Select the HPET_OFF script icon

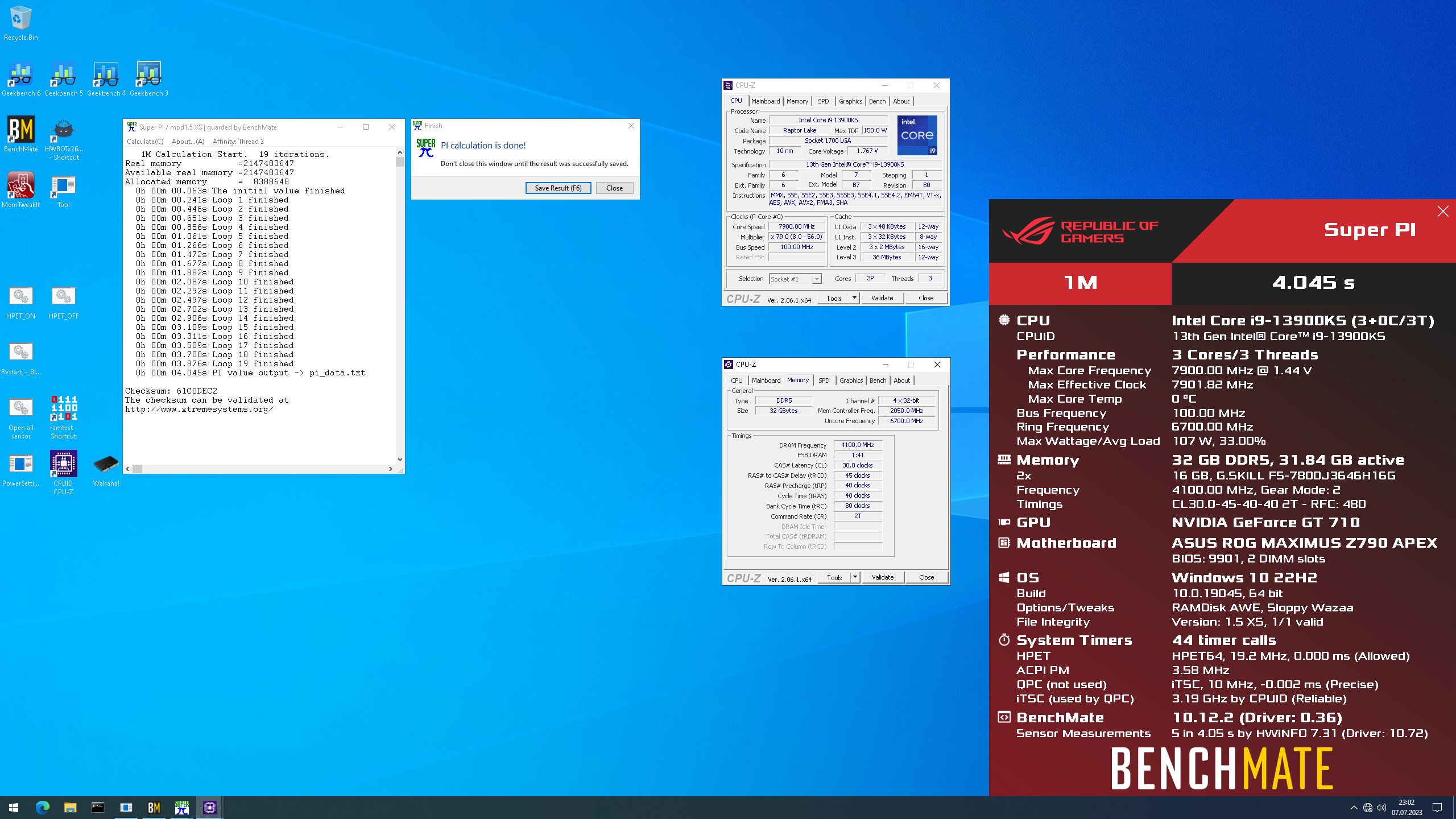(x=64, y=303)
